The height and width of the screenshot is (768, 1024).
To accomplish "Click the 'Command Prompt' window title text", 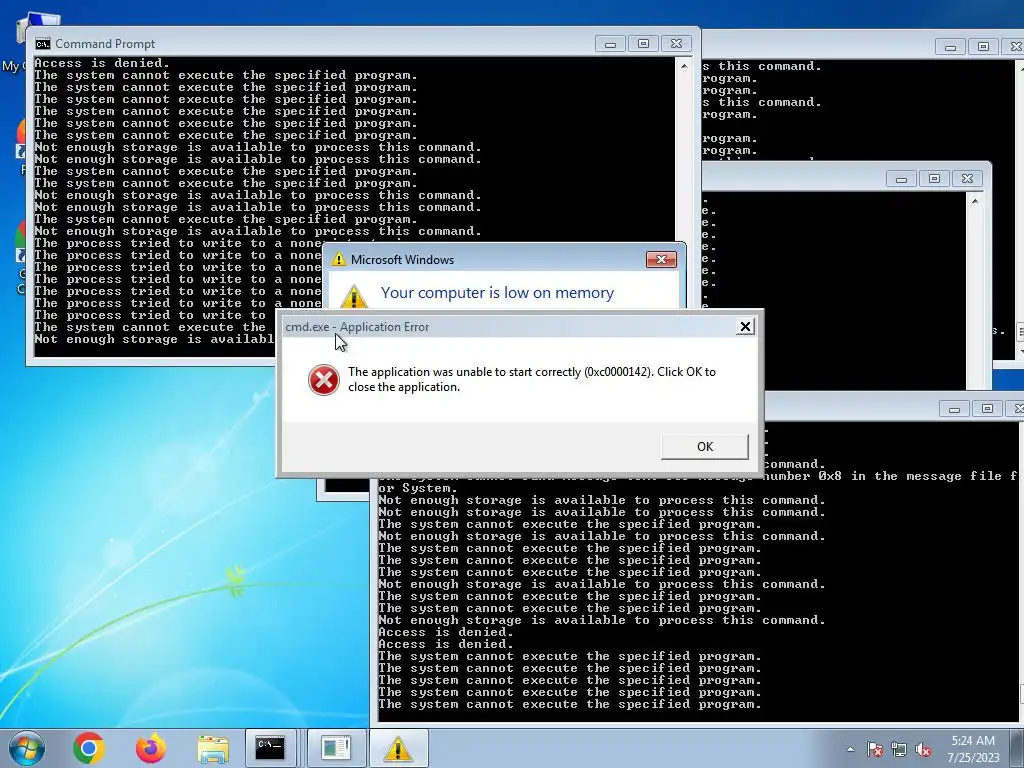I will (x=105, y=44).
